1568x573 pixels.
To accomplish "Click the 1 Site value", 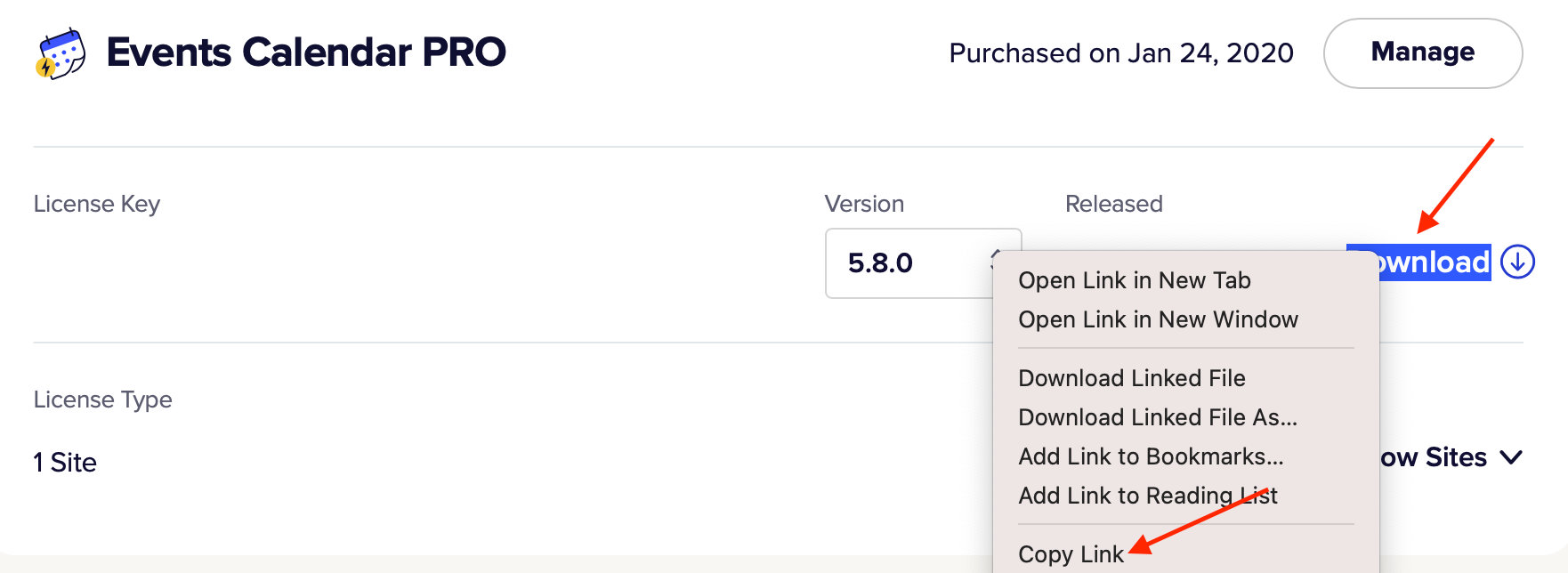I will pyautogui.click(x=65, y=463).
